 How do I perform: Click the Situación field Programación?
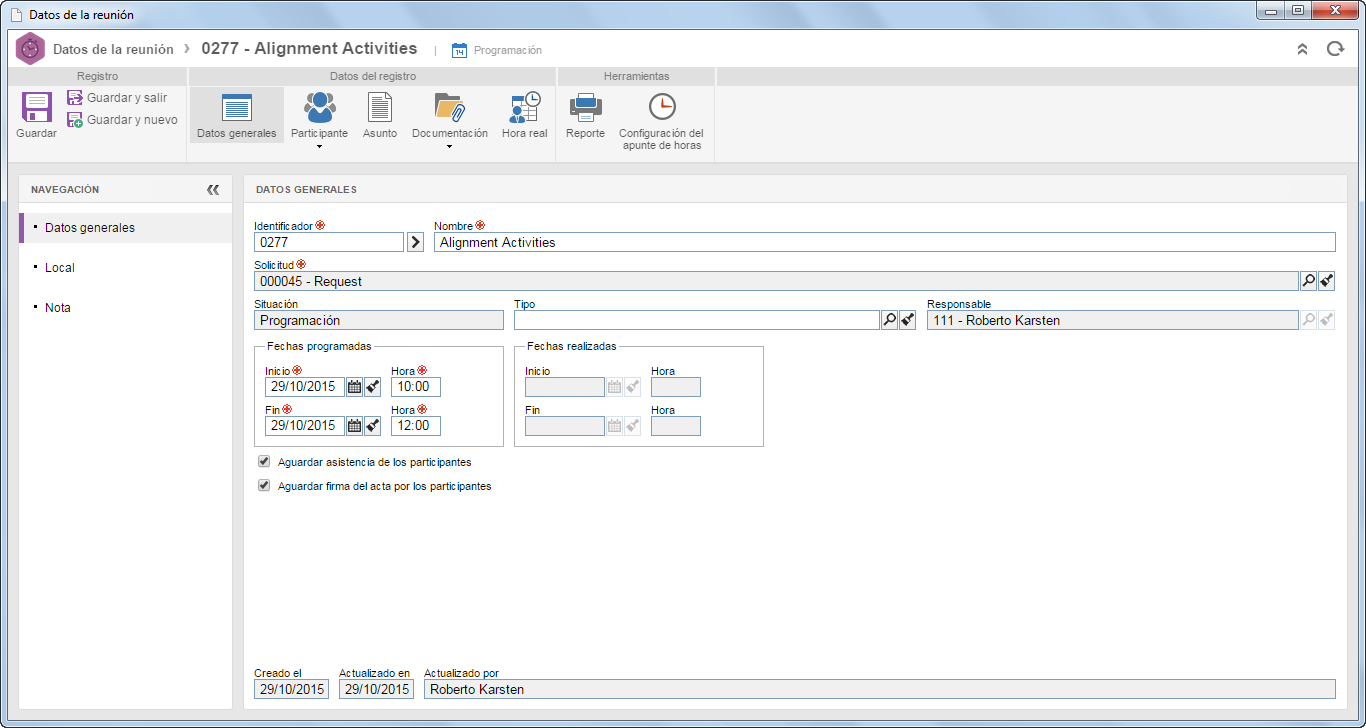tap(379, 320)
